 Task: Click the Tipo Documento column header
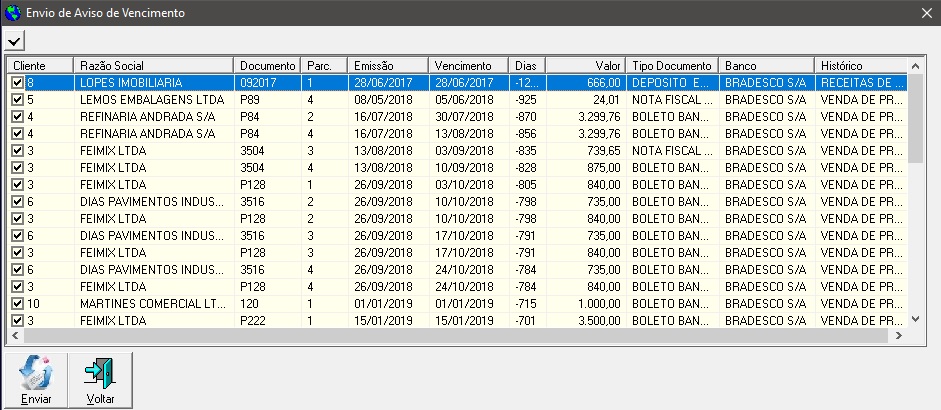[x=672, y=65]
